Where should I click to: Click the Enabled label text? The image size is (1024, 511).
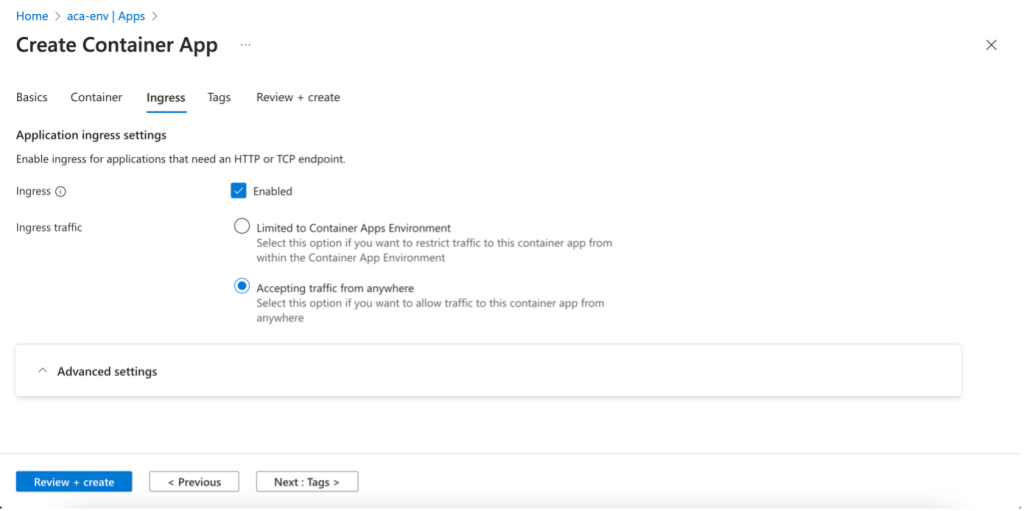point(272,191)
